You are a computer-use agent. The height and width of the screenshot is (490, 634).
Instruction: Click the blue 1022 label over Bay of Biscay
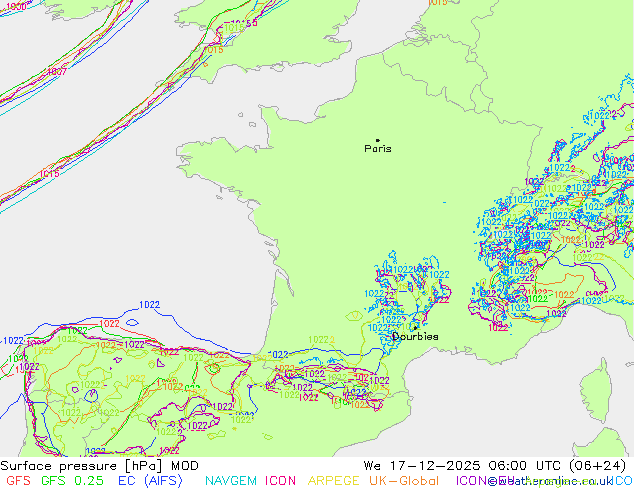pyautogui.click(x=150, y=304)
